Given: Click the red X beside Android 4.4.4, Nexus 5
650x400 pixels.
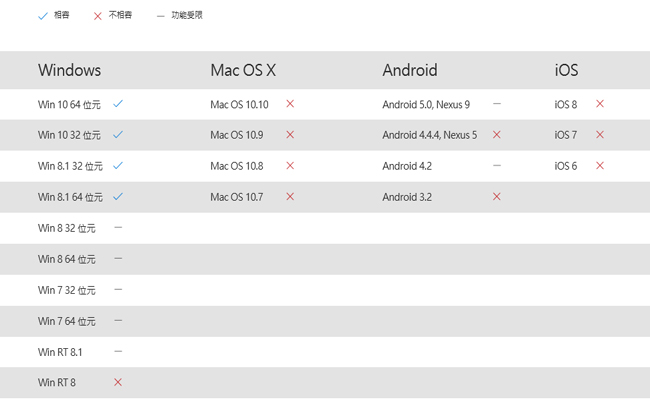Looking at the screenshot, I should (497, 134).
